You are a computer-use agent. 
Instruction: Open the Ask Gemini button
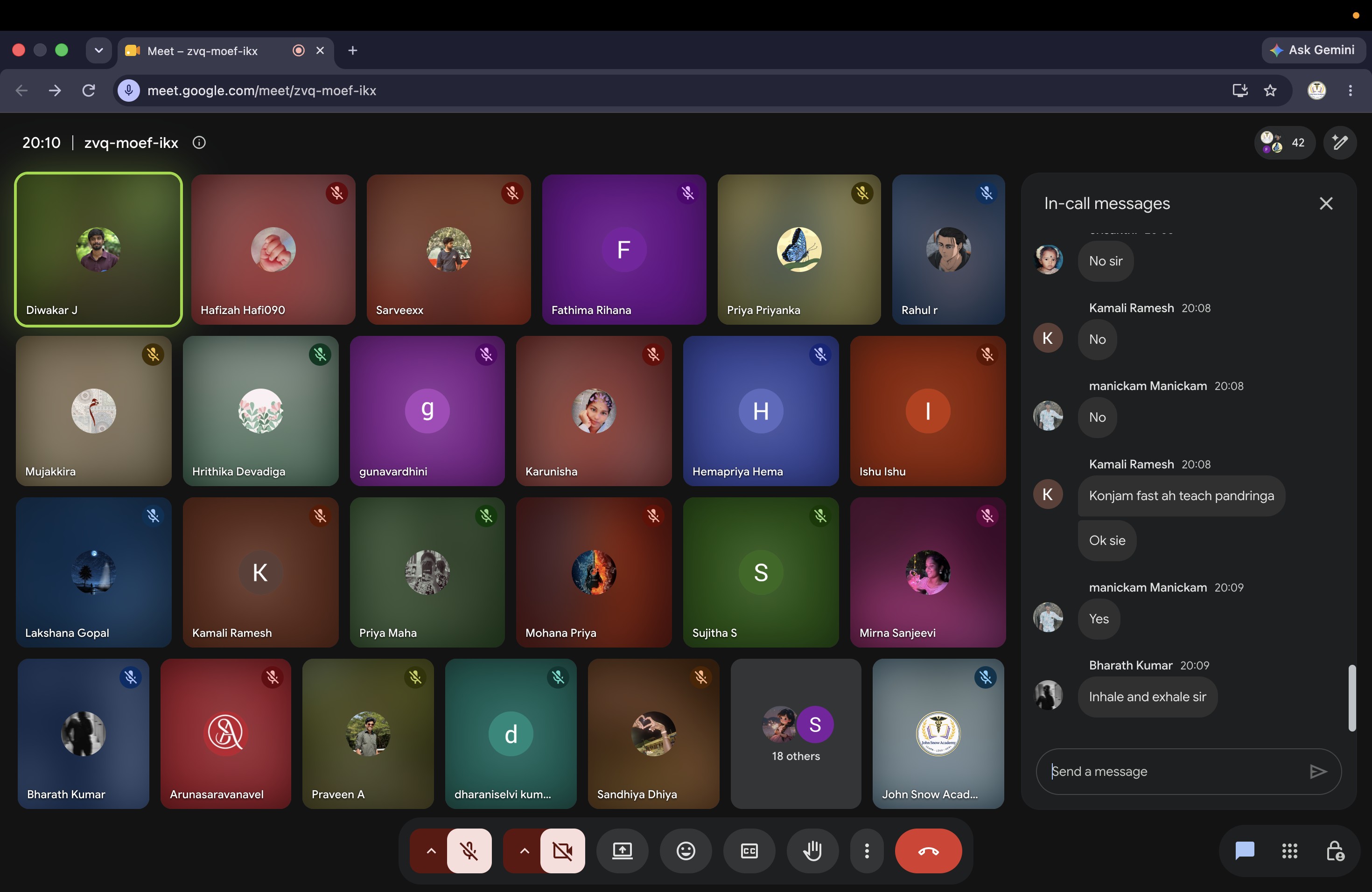tap(1313, 50)
